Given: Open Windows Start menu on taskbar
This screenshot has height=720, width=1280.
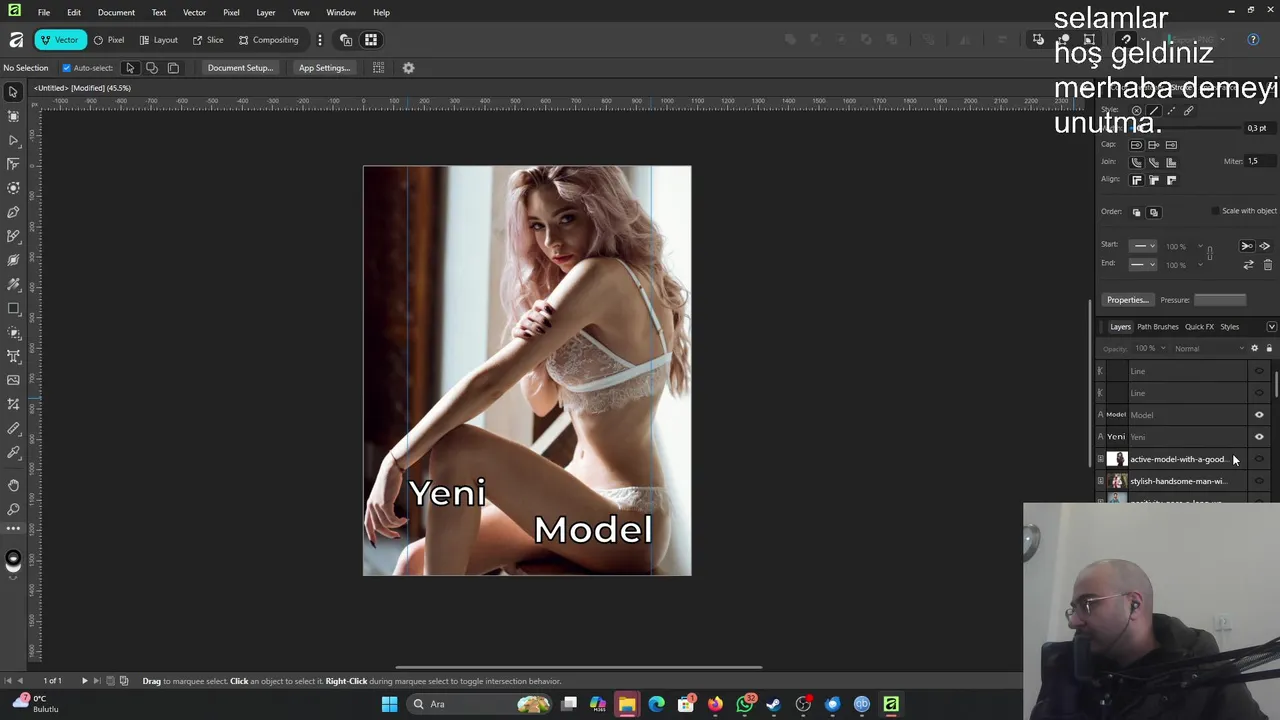Looking at the screenshot, I should point(389,704).
